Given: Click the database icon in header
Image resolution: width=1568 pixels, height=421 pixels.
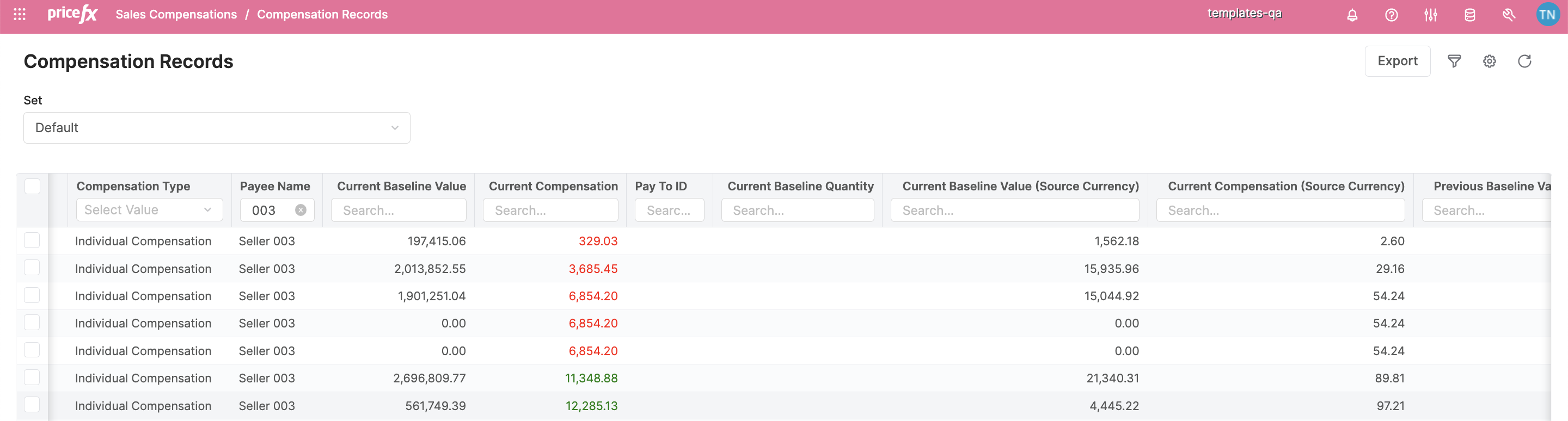Looking at the screenshot, I should (1469, 15).
